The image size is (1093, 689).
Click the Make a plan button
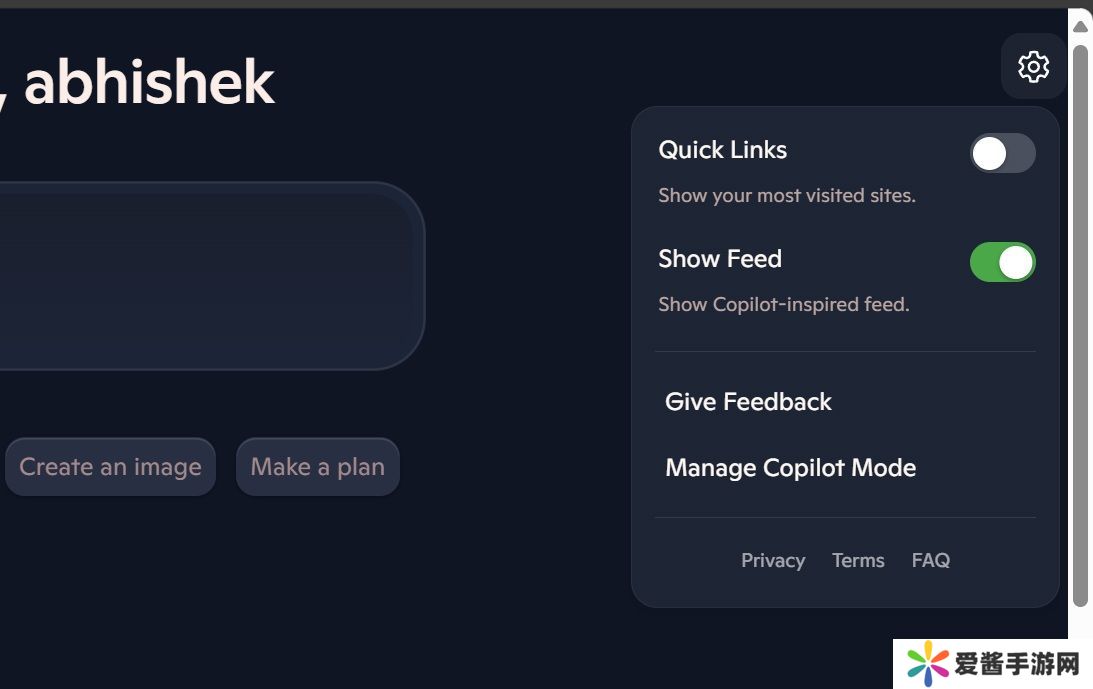(x=317, y=467)
